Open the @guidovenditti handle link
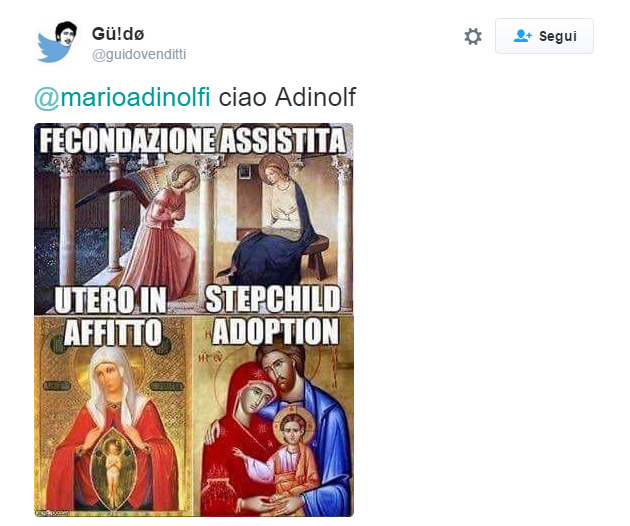 [139, 55]
